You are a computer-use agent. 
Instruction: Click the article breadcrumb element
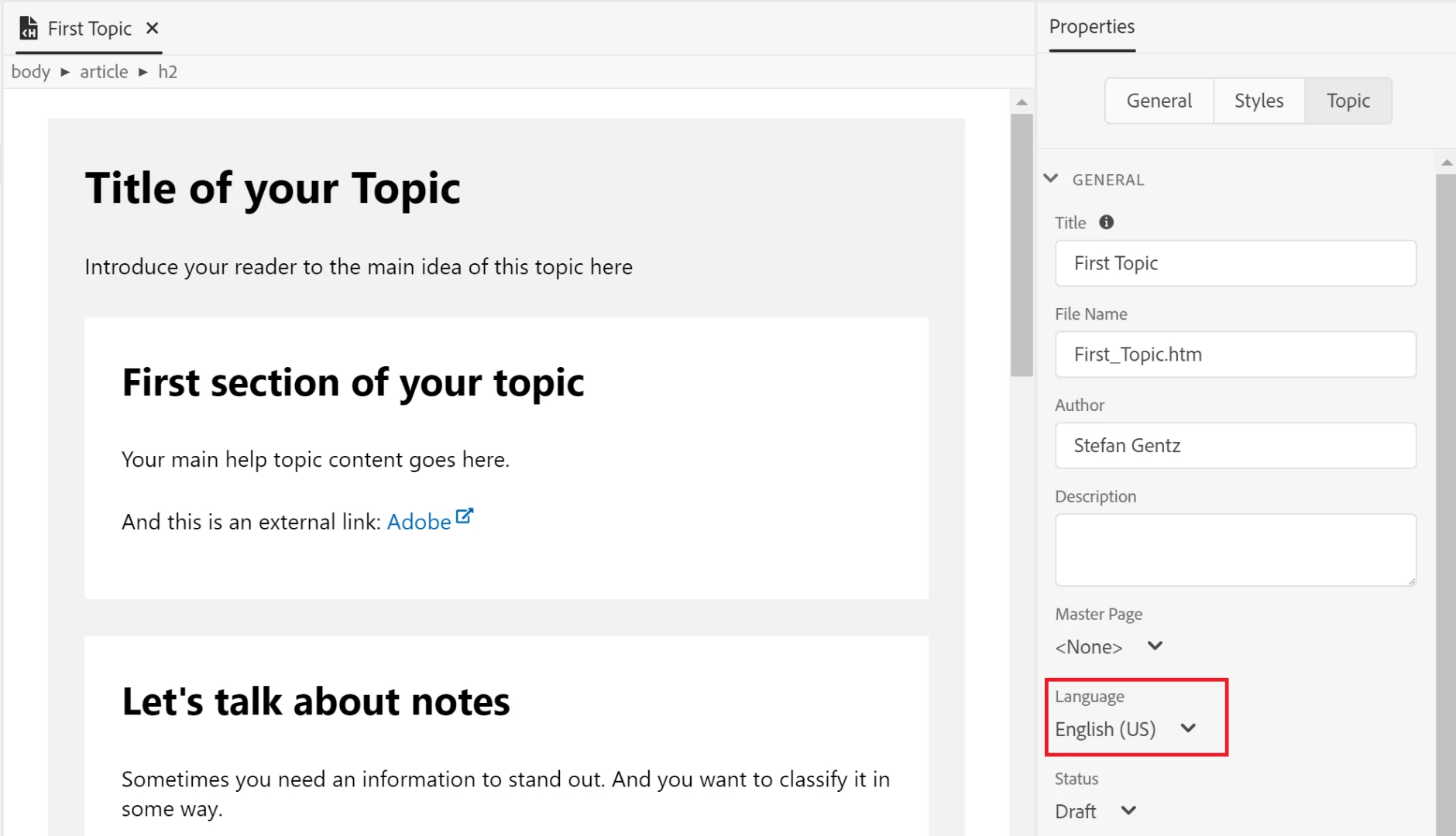(104, 72)
